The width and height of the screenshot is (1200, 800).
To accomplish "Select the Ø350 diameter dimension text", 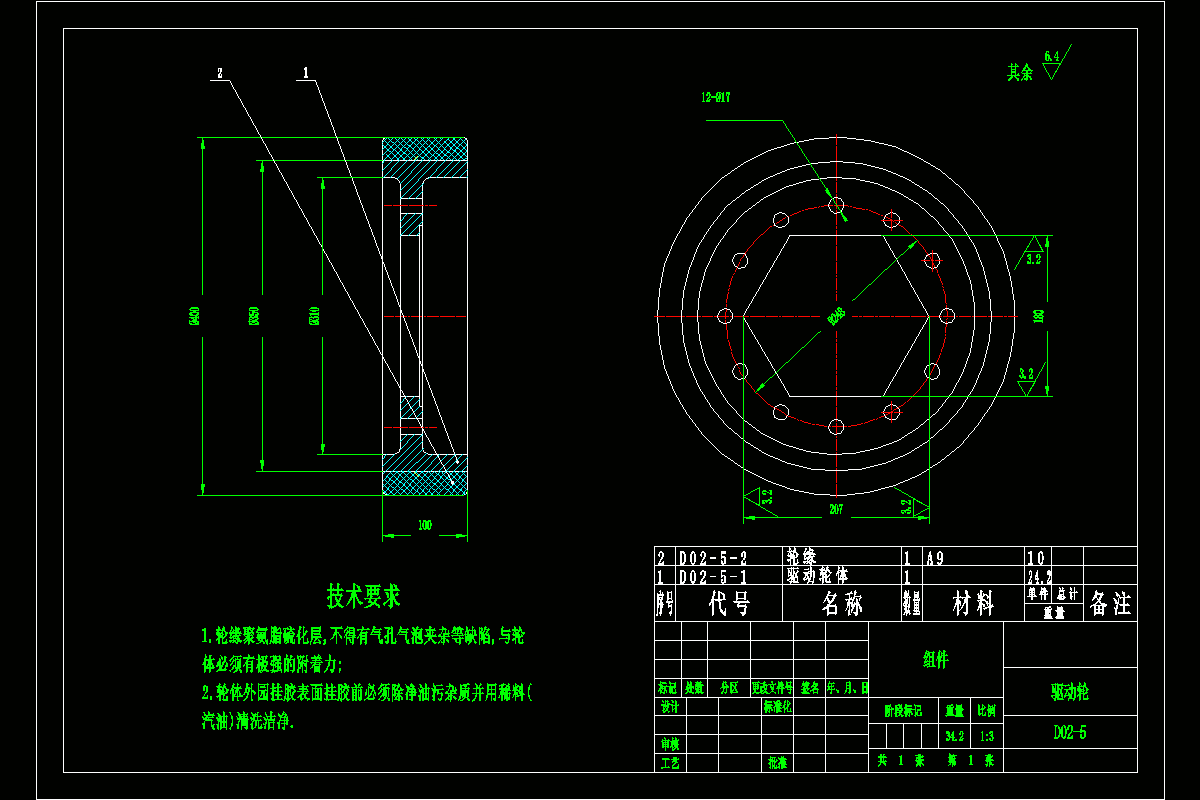I will click(254, 316).
